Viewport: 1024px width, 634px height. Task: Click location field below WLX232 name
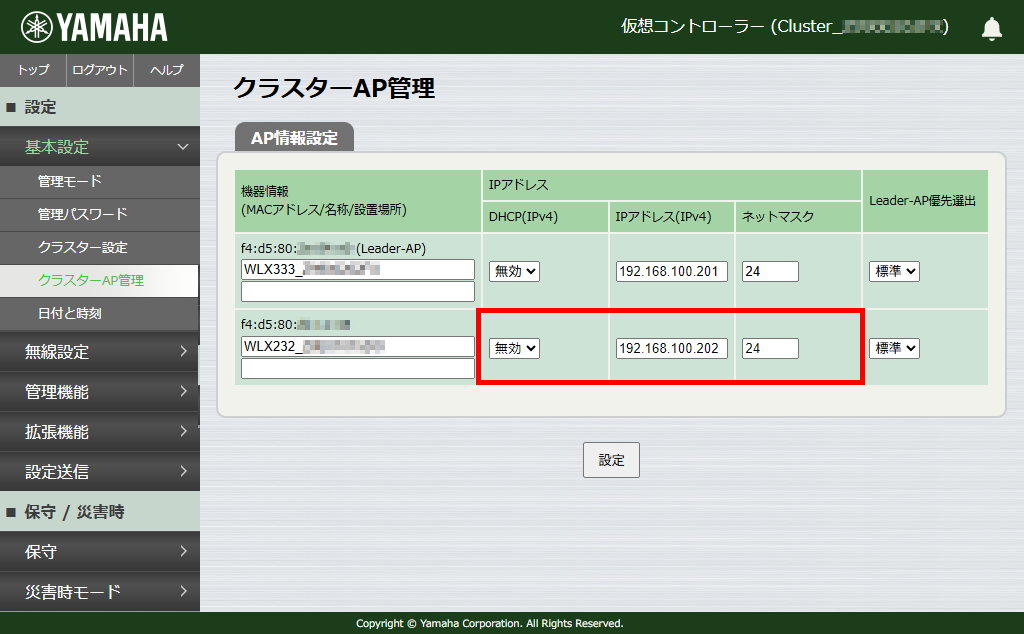[358, 368]
